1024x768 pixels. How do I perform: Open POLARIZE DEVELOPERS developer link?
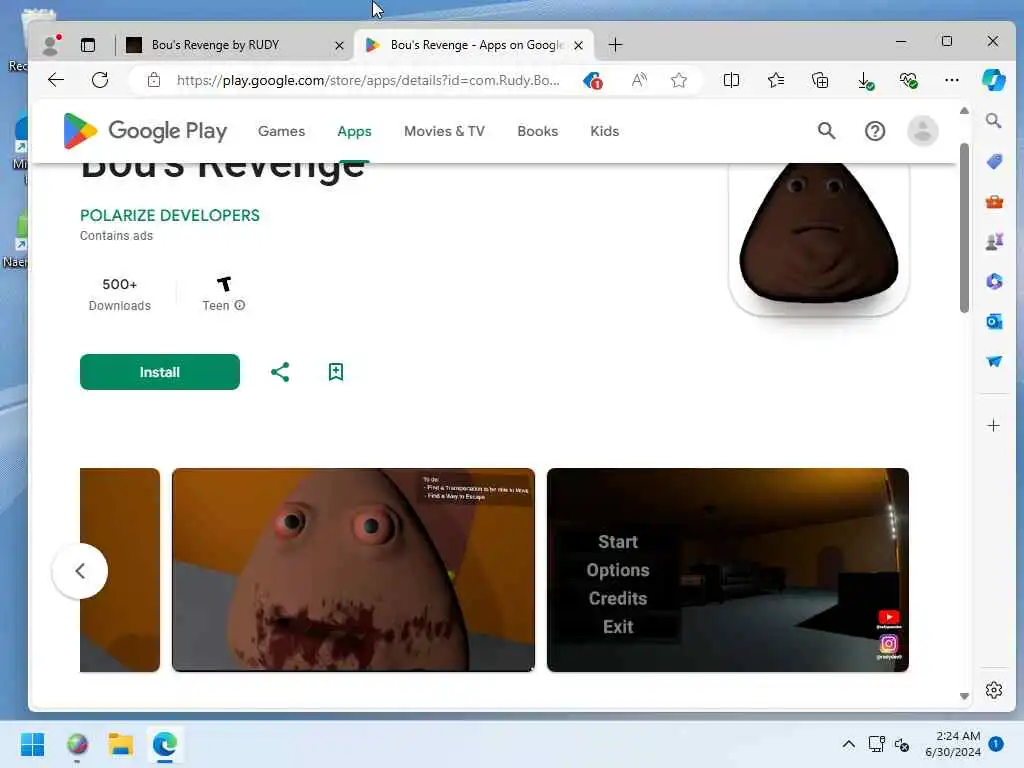click(170, 216)
